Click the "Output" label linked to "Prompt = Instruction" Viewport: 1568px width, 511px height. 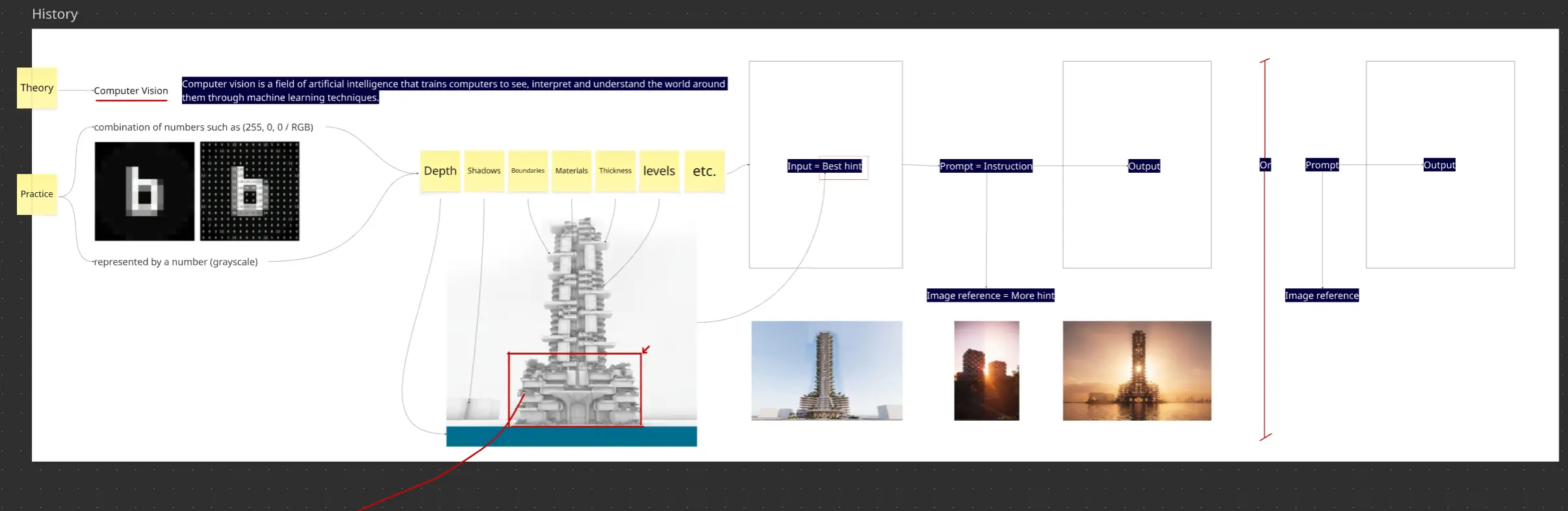coord(1144,166)
